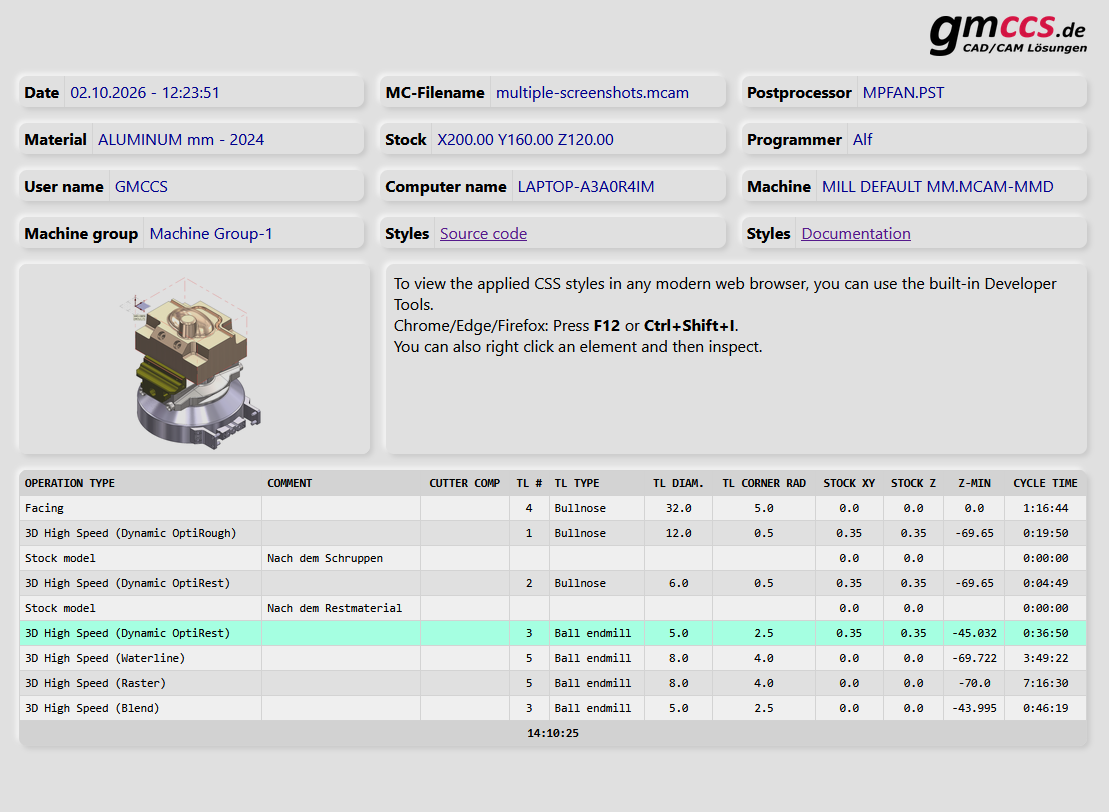This screenshot has height=812, width=1109.
Task: Select the date value 02.10.2026 - 12:23:51
Action: 145,93
